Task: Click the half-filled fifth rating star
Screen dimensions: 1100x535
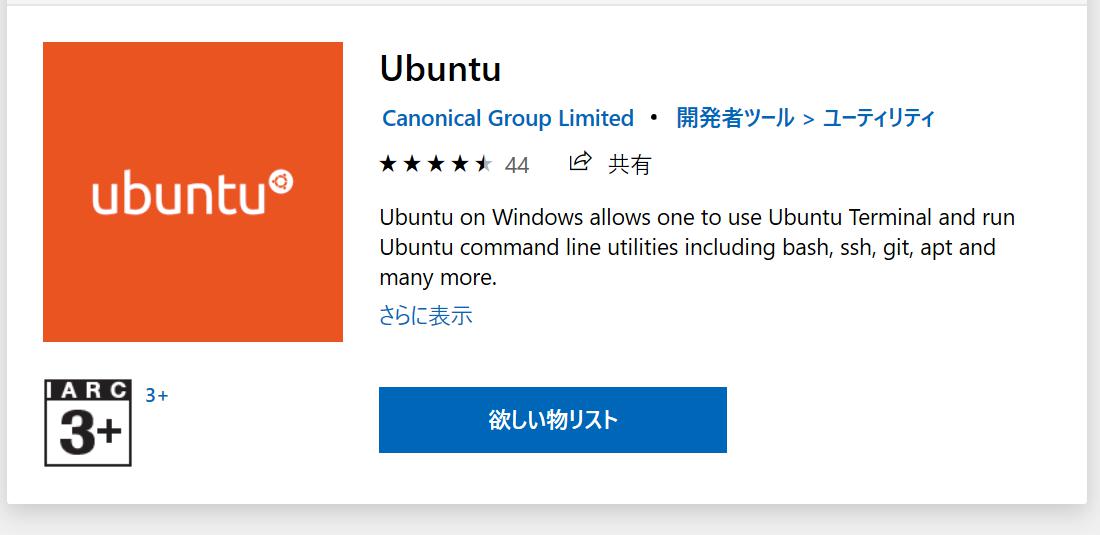Action: [484, 165]
